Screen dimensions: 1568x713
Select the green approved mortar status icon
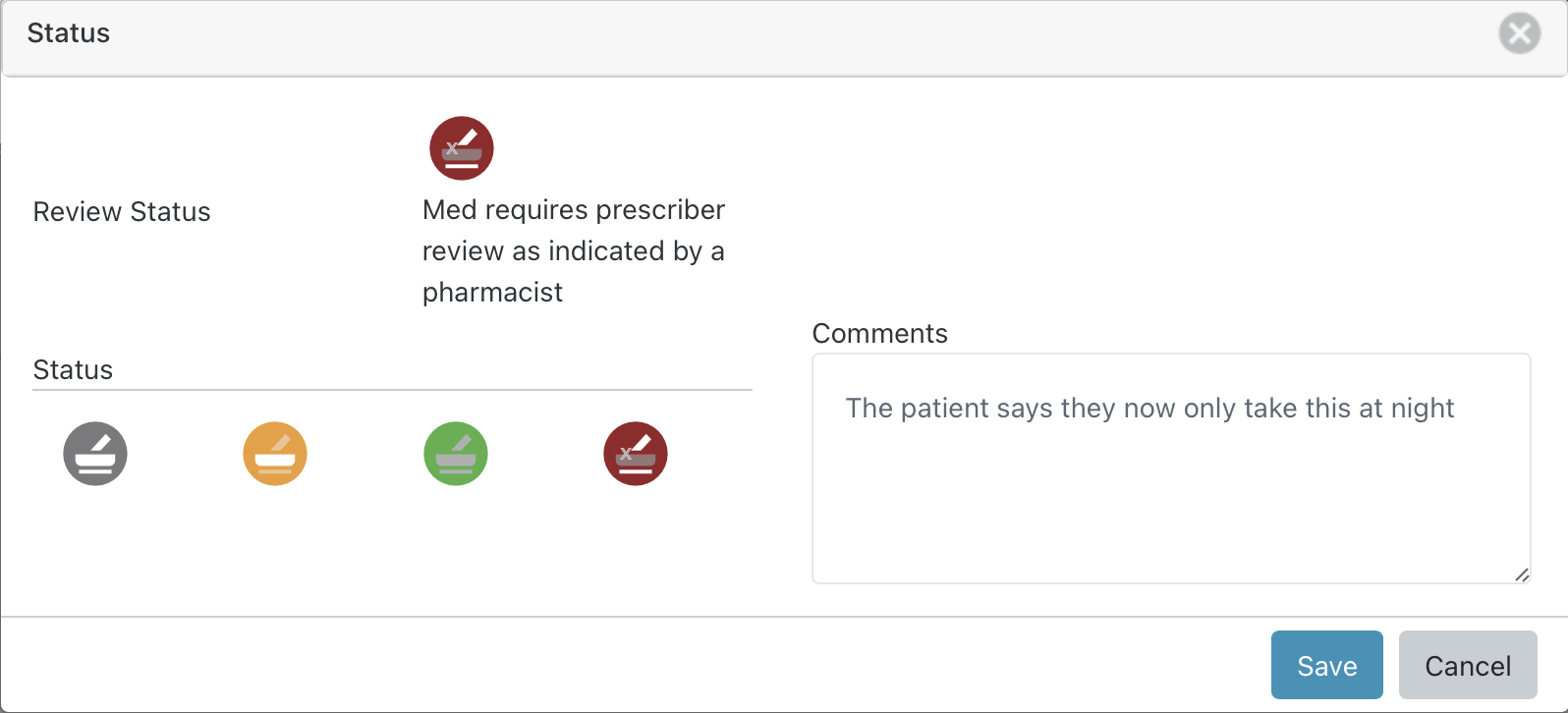pyautogui.click(x=456, y=454)
